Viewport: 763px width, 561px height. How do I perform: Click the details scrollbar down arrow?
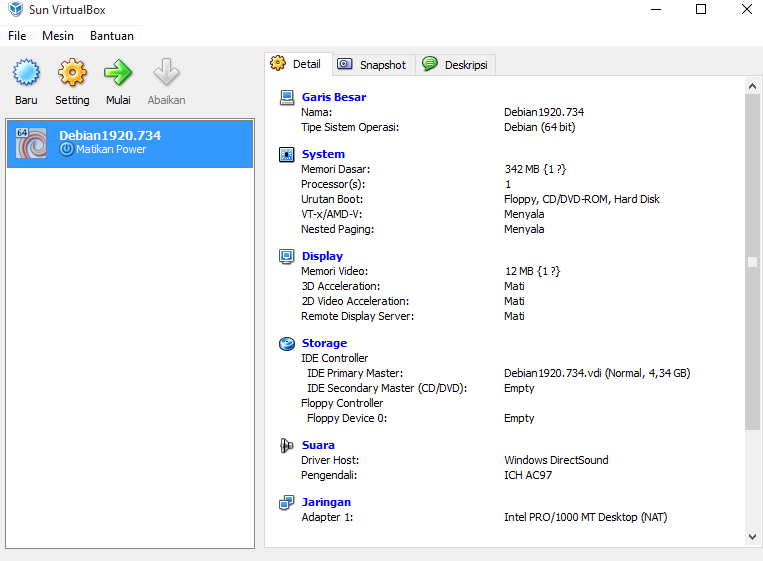(752, 537)
